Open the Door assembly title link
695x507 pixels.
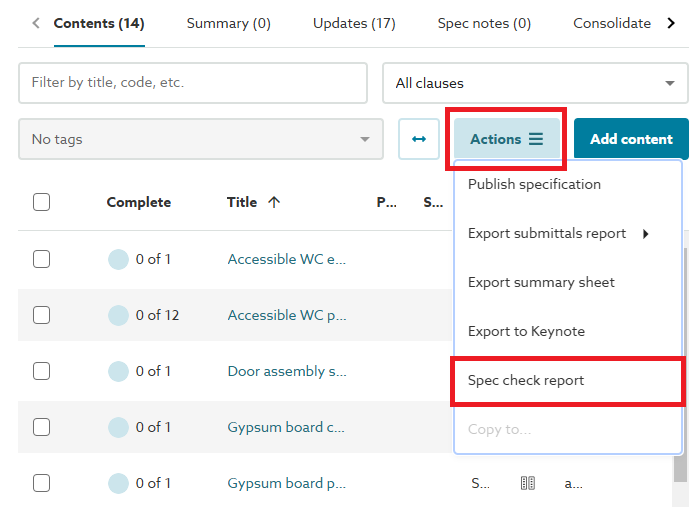coord(287,371)
